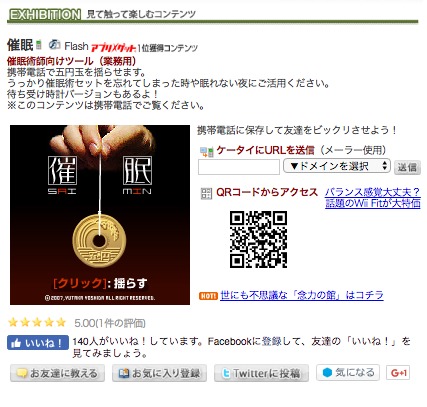This screenshot has height=407, width=427.
Task: Click the Google +1 button
Action: point(398,373)
